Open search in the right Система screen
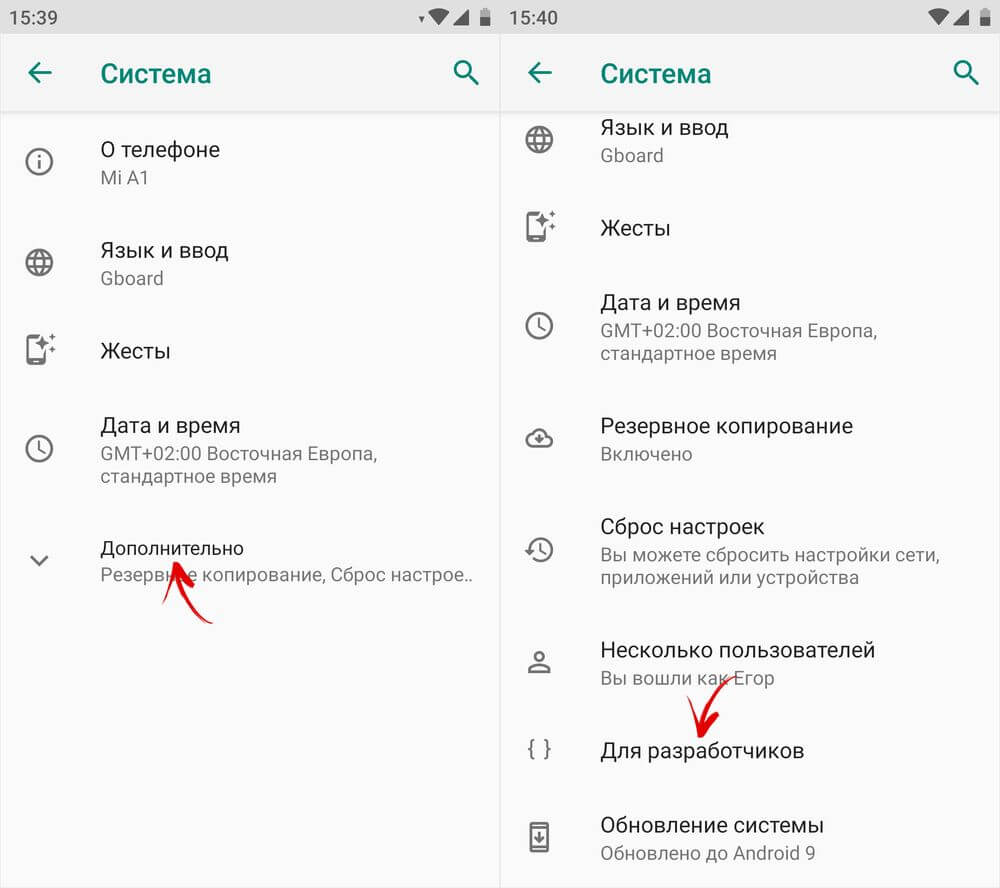1000x888 pixels. click(966, 73)
